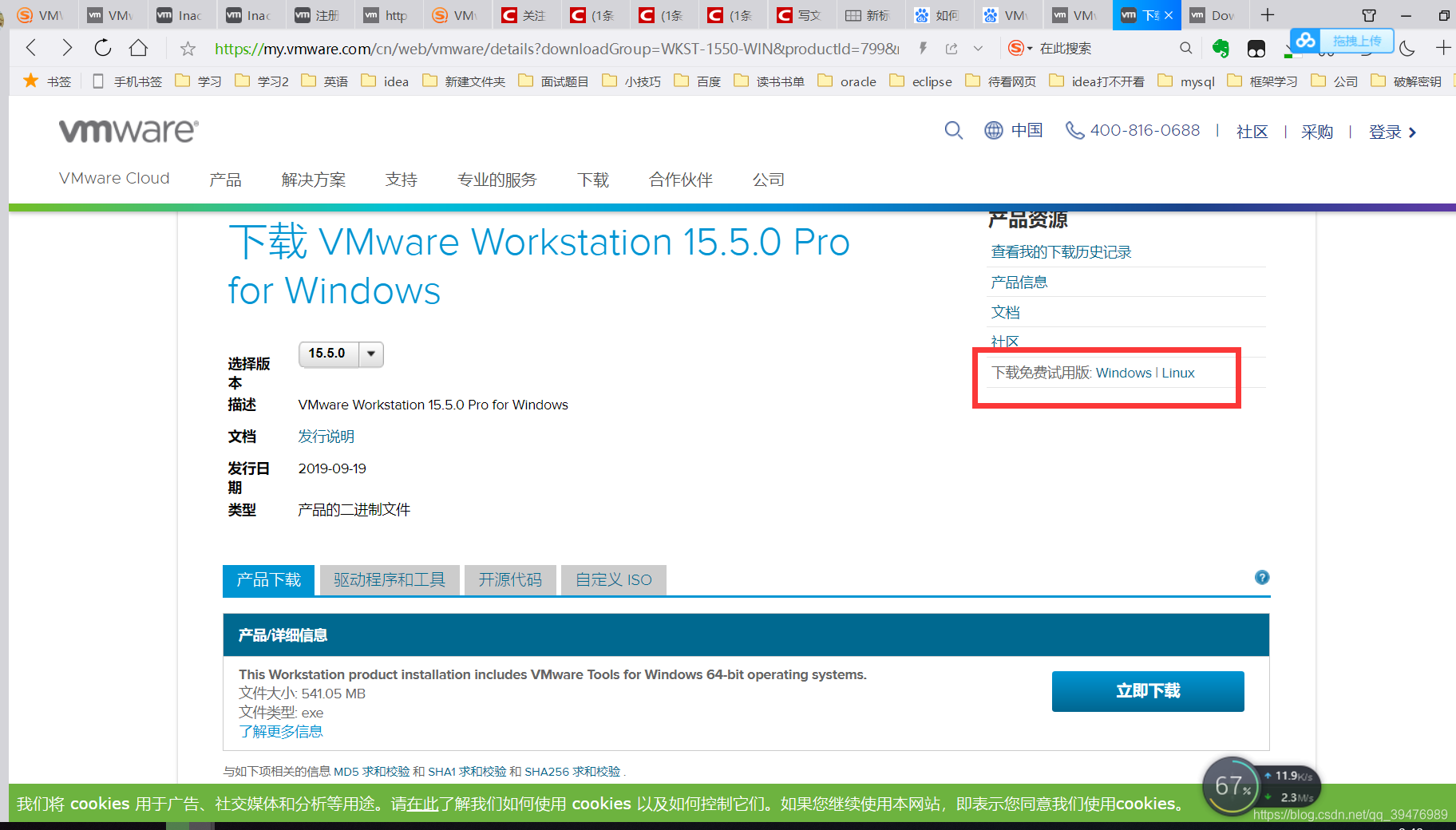Select the 产品下载 tab
The width and height of the screenshot is (1456, 830).
(268, 580)
